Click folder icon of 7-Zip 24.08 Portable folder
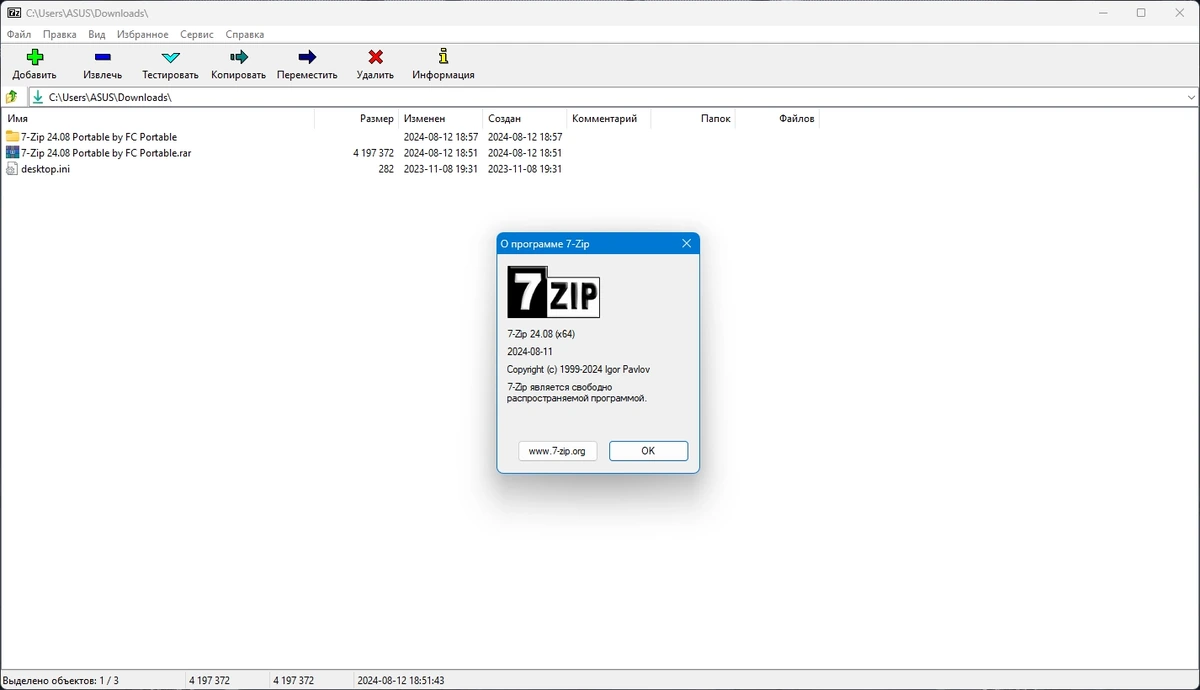Screen dimensions: 1200x690 (12, 136)
